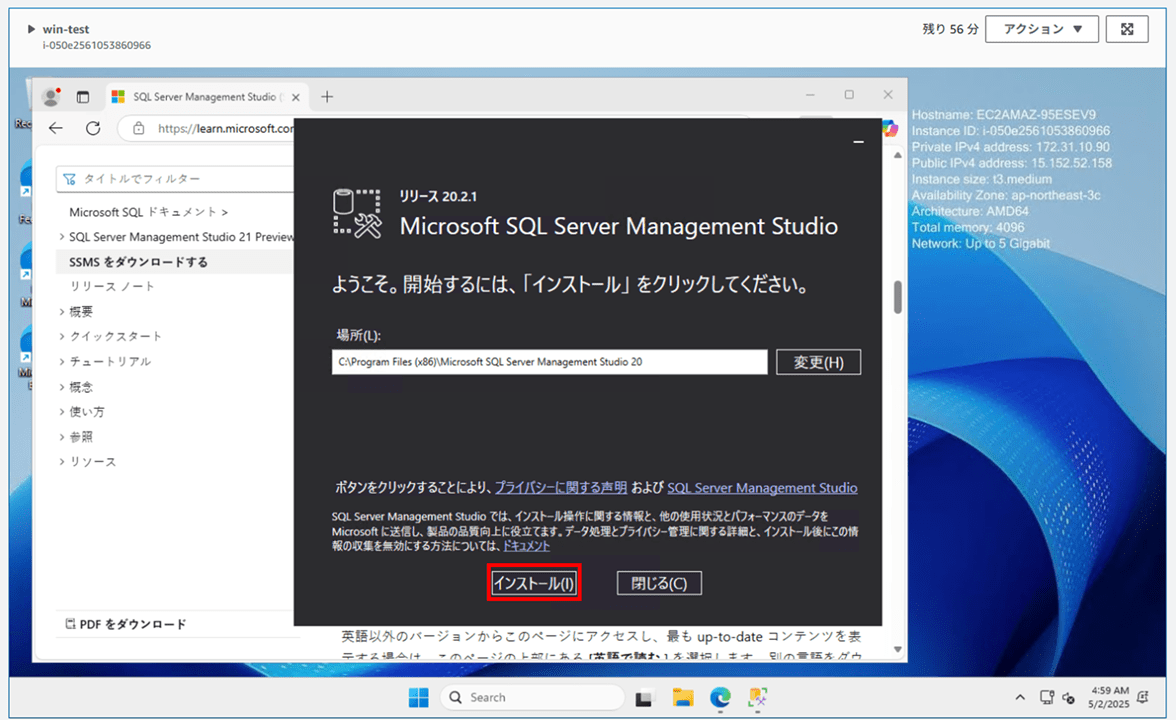The width and height of the screenshot is (1176, 720).
Task: Click PDF をダウンロード link
Action: [126, 624]
